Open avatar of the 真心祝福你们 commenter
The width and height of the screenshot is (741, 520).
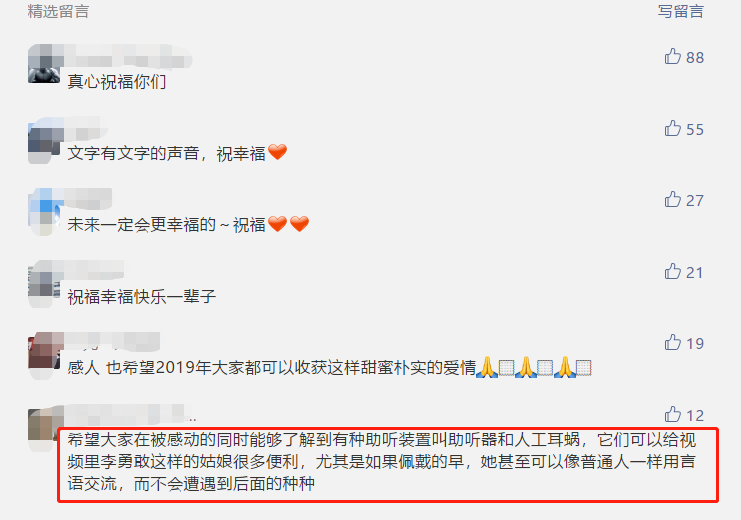(44, 64)
